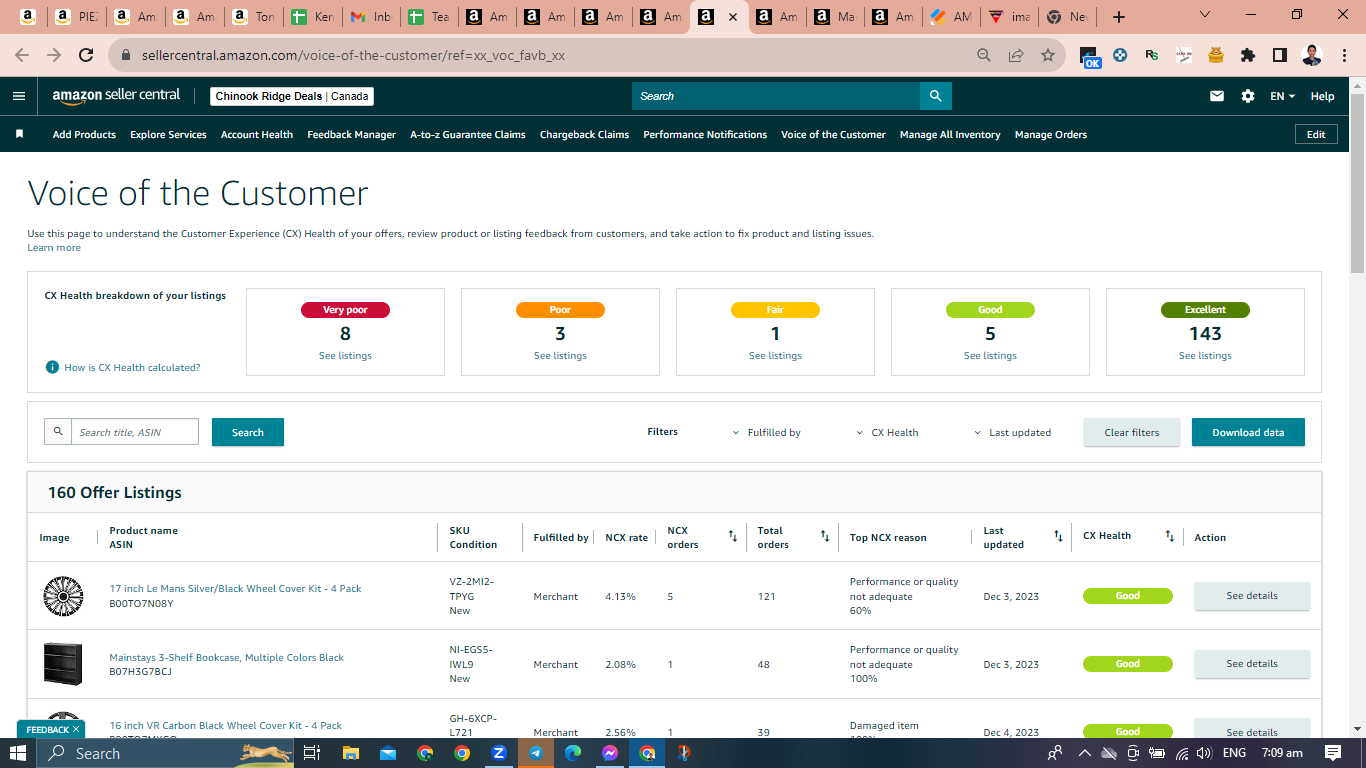Go to Manage Orders
The height and width of the screenshot is (768, 1366).
click(x=1051, y=134)
